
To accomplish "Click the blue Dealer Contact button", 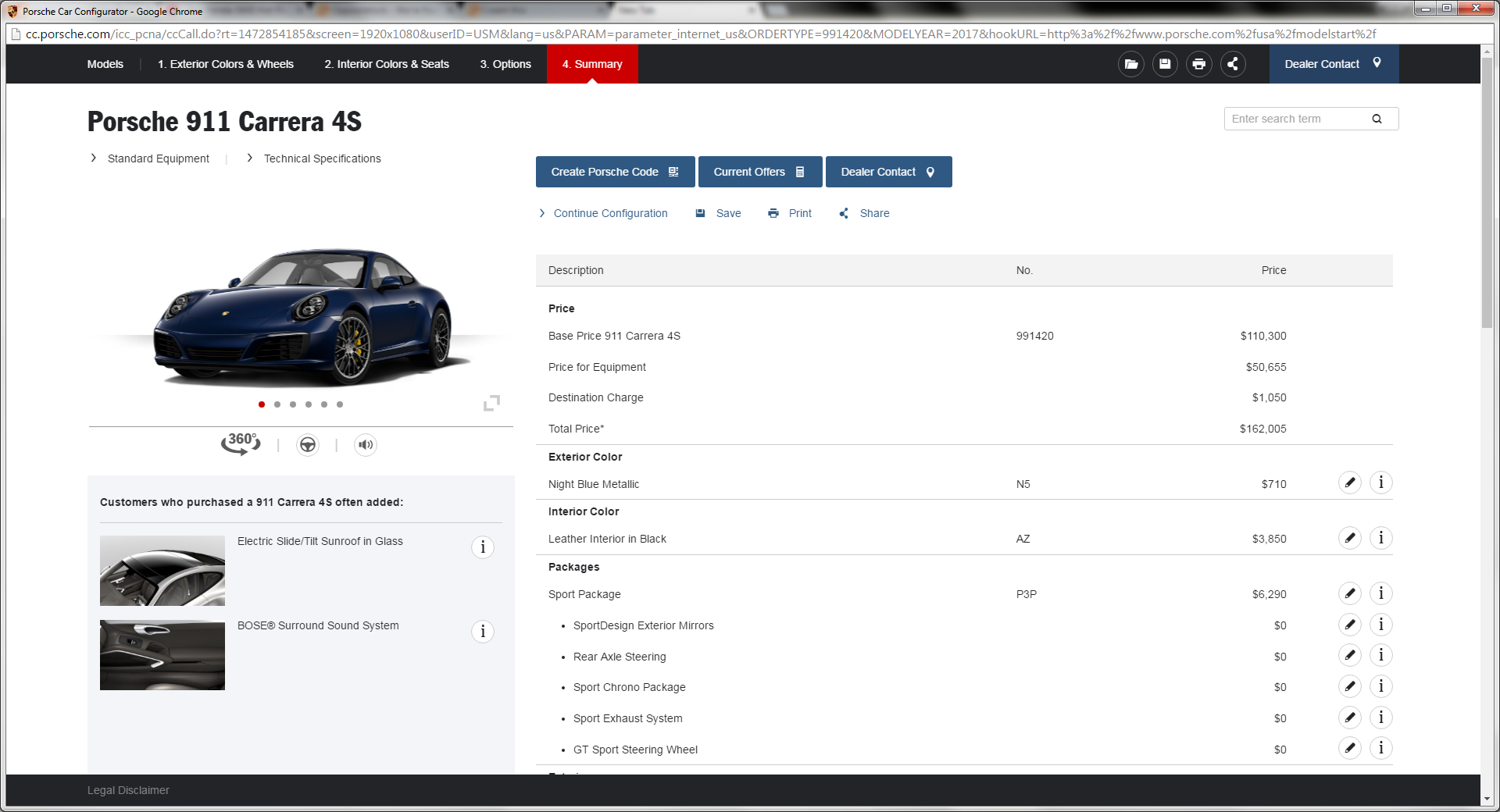I will (888, 172).
